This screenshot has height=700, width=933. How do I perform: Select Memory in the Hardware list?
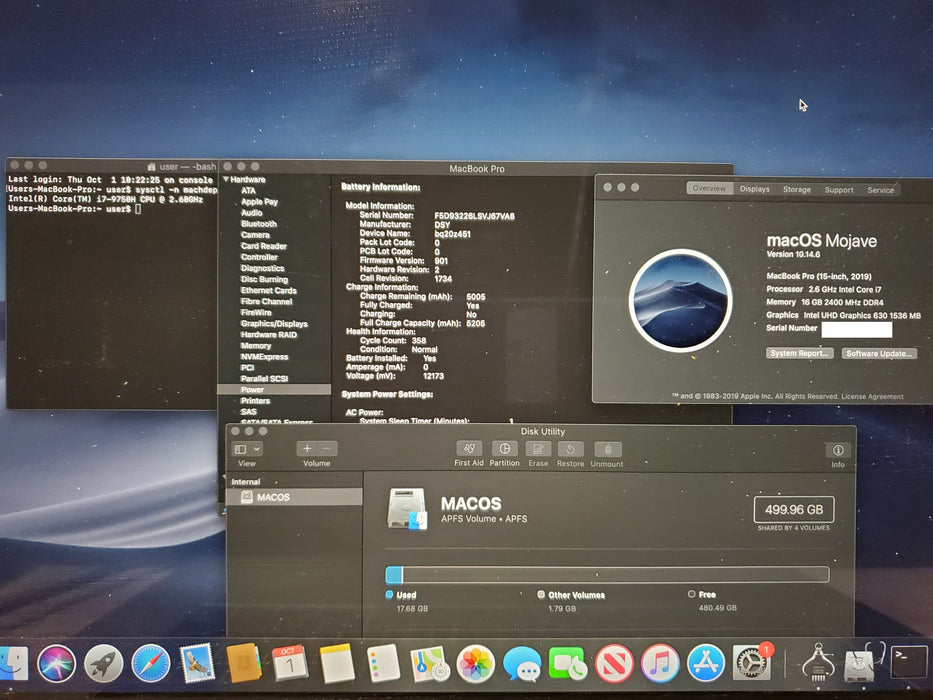pyautogui.click(x=256, y=346)
